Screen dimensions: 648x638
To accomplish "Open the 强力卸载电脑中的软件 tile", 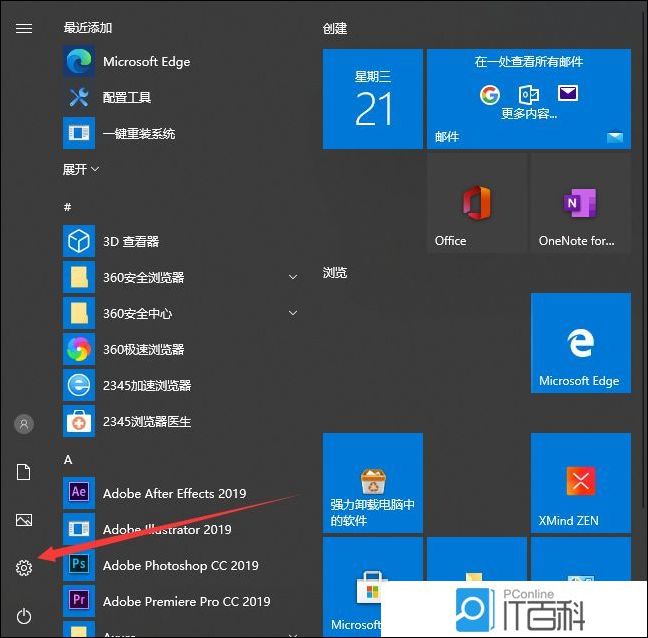I will coord(372,483).
